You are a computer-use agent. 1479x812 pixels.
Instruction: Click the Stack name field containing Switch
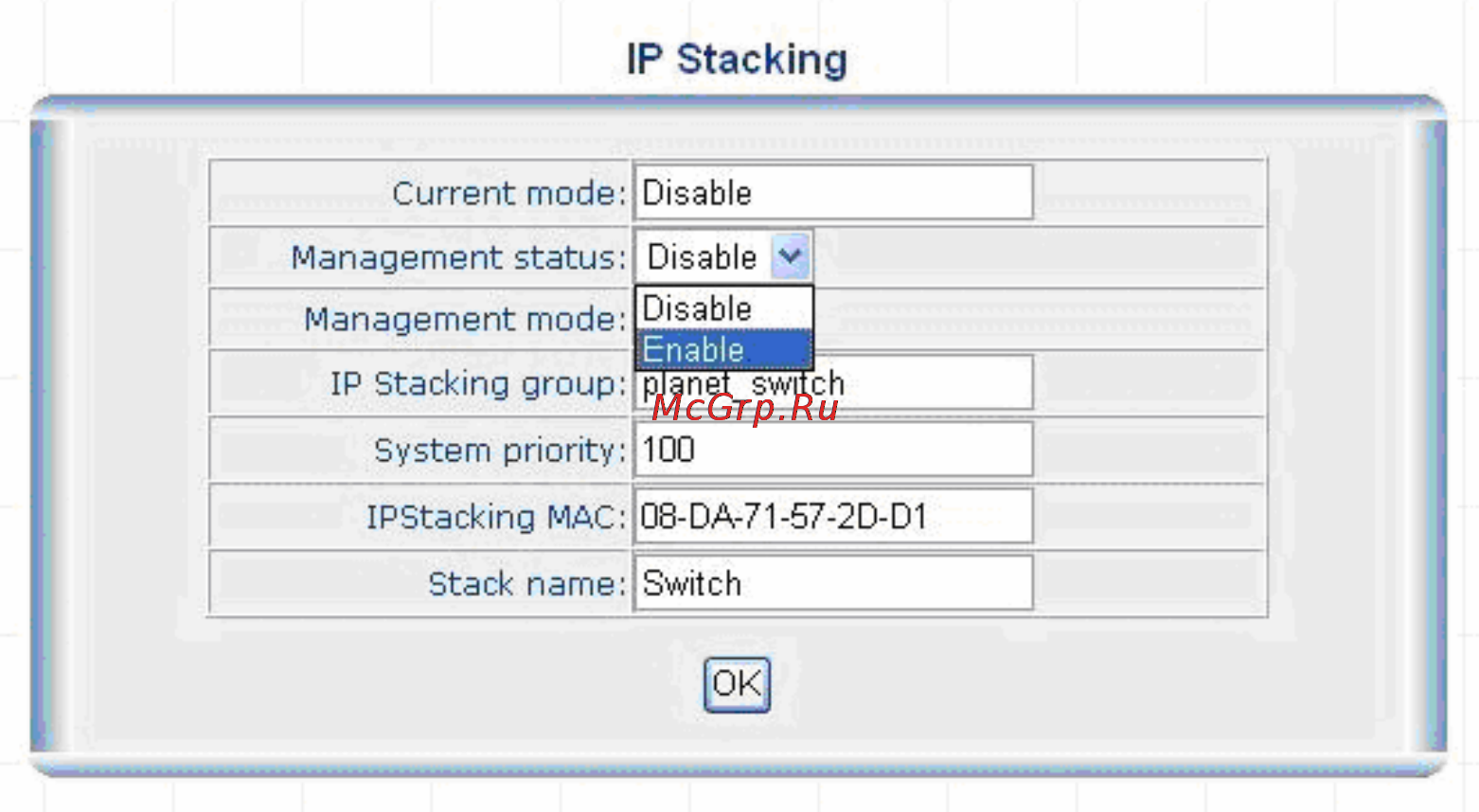[x=833, y=583]
